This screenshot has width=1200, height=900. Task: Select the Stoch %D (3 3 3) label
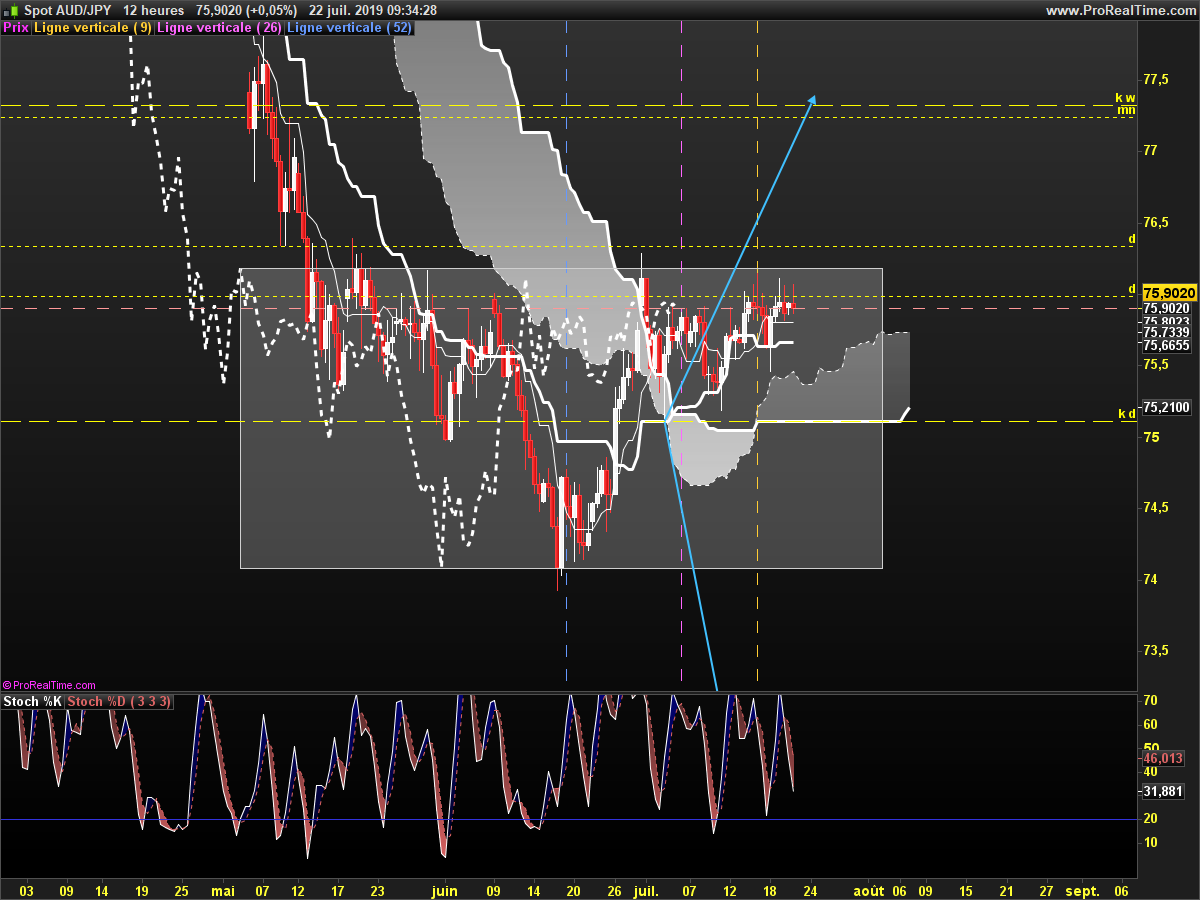[119, 702]
